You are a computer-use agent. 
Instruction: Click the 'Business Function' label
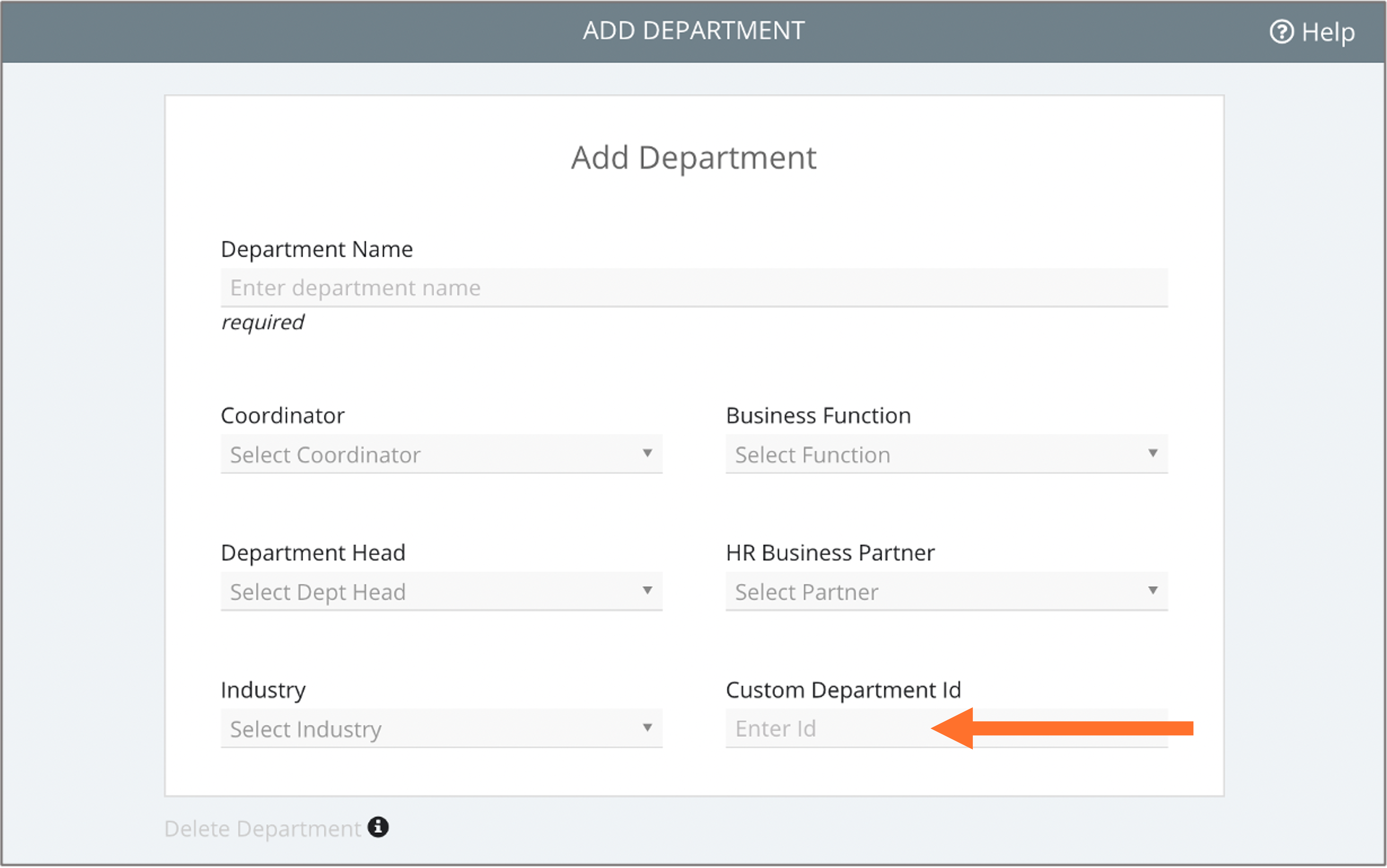pyautogui.click(x=818, y=416)
